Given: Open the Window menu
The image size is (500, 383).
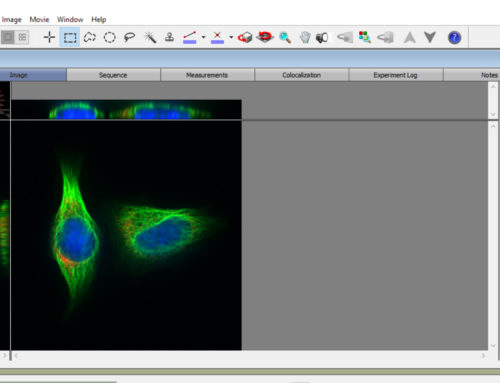Looking at the screenshot, I should [70, 20].
